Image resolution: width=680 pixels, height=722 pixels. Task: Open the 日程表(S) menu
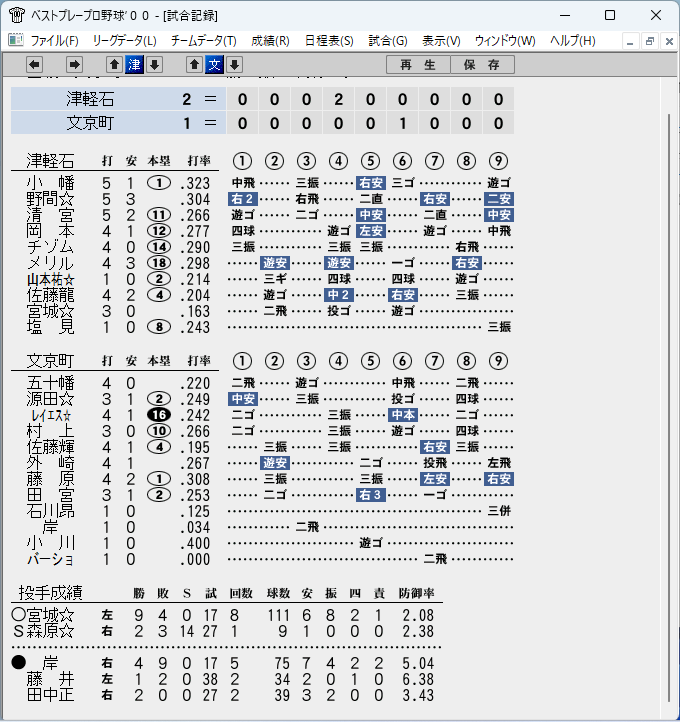click(329, 41)
